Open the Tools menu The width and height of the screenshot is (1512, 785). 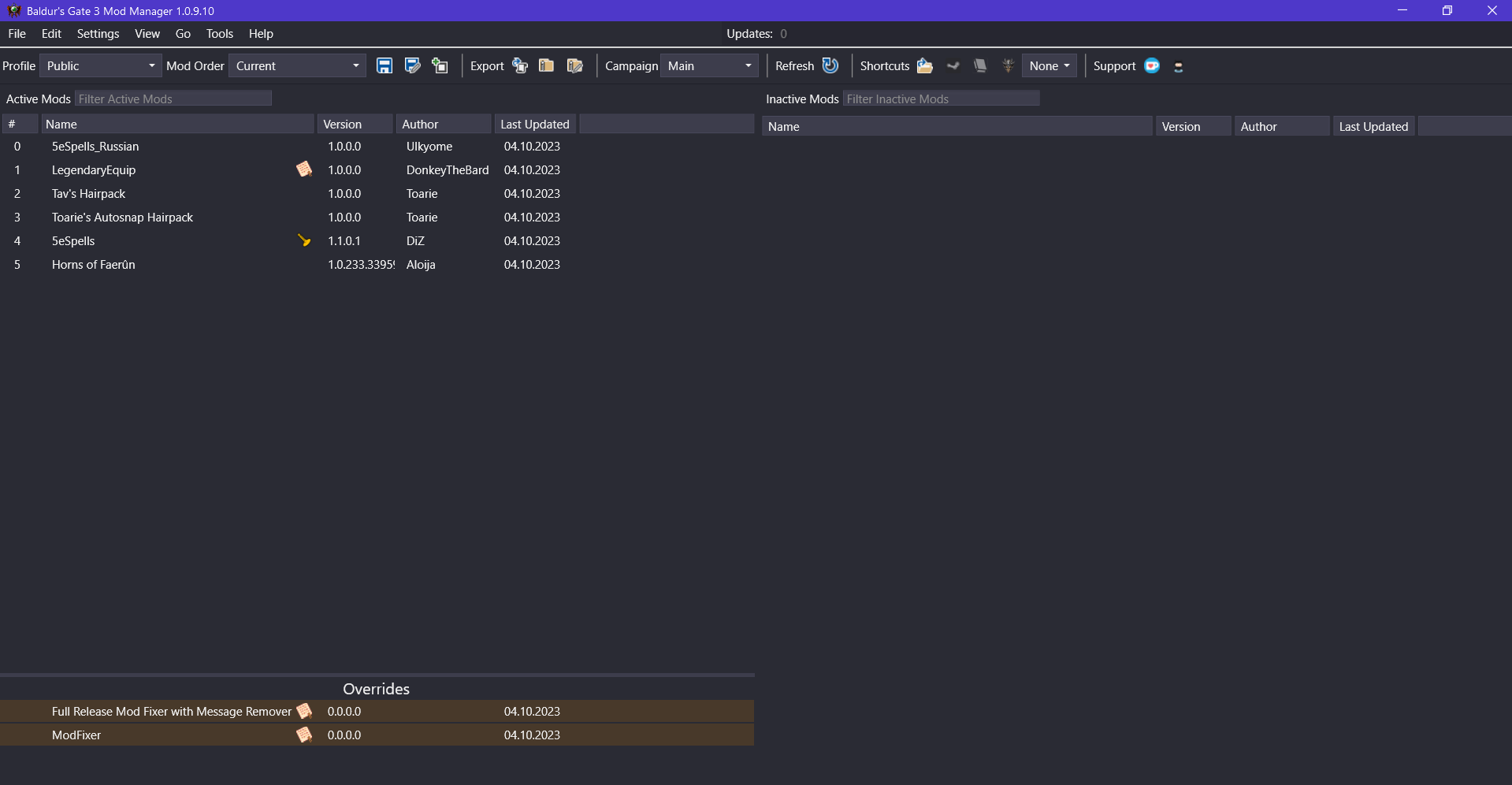click(x=220, y=34)
